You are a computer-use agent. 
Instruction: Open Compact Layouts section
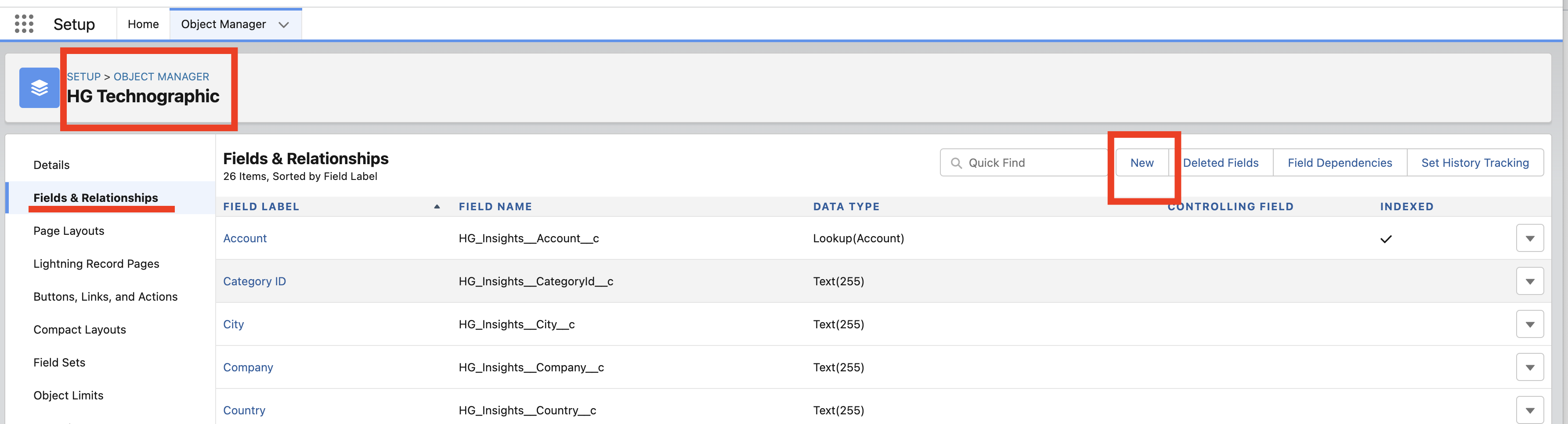pos(80,329)
